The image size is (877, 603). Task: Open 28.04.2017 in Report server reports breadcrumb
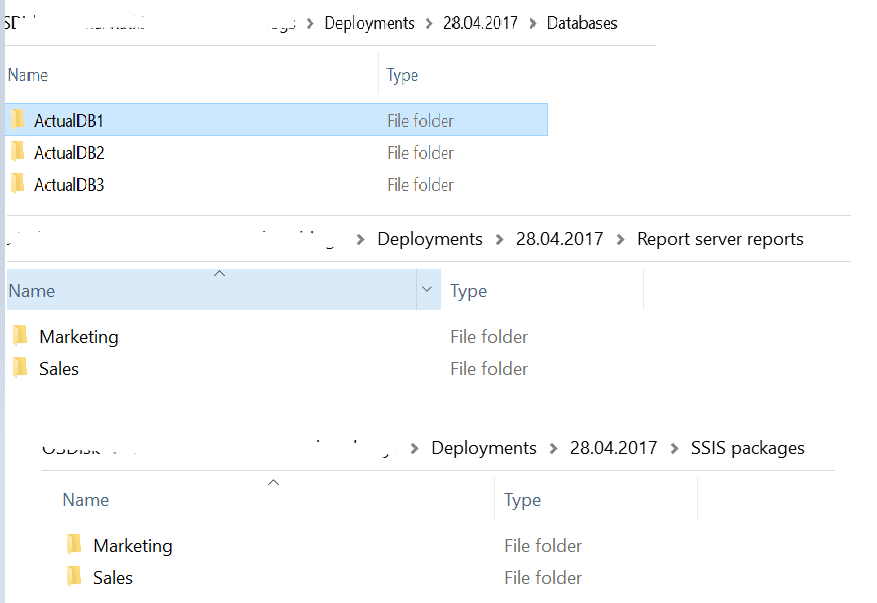[x=559, y=239]
